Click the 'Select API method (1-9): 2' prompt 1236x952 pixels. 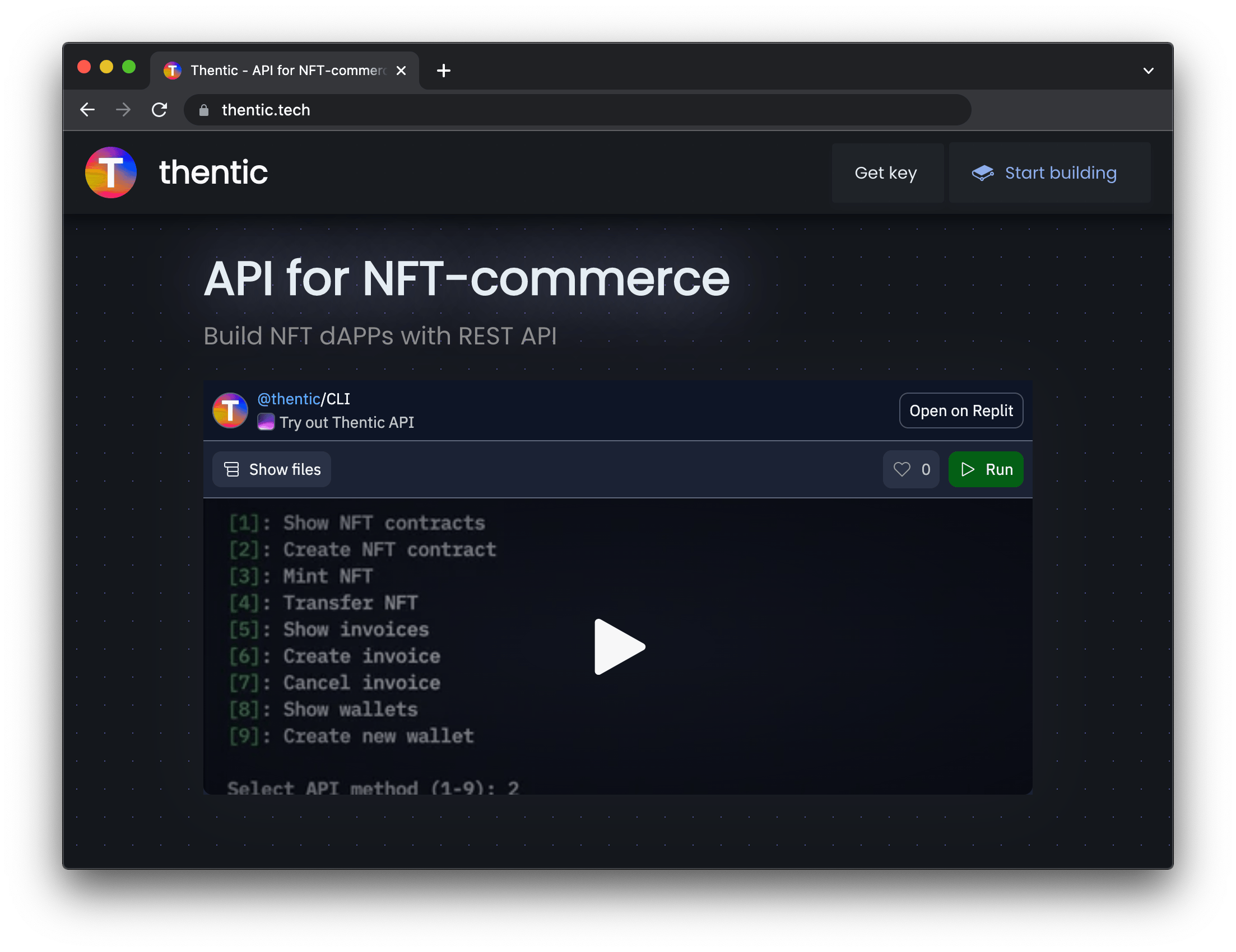[x=374, y=787]
